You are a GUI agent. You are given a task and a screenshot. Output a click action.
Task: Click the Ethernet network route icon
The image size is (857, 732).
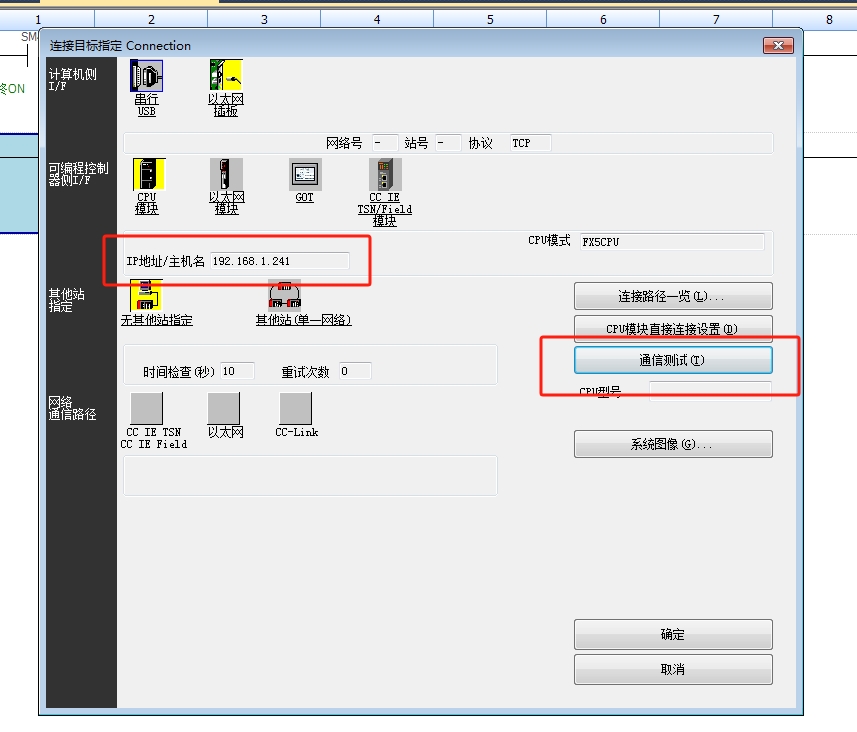coord(224,408)
